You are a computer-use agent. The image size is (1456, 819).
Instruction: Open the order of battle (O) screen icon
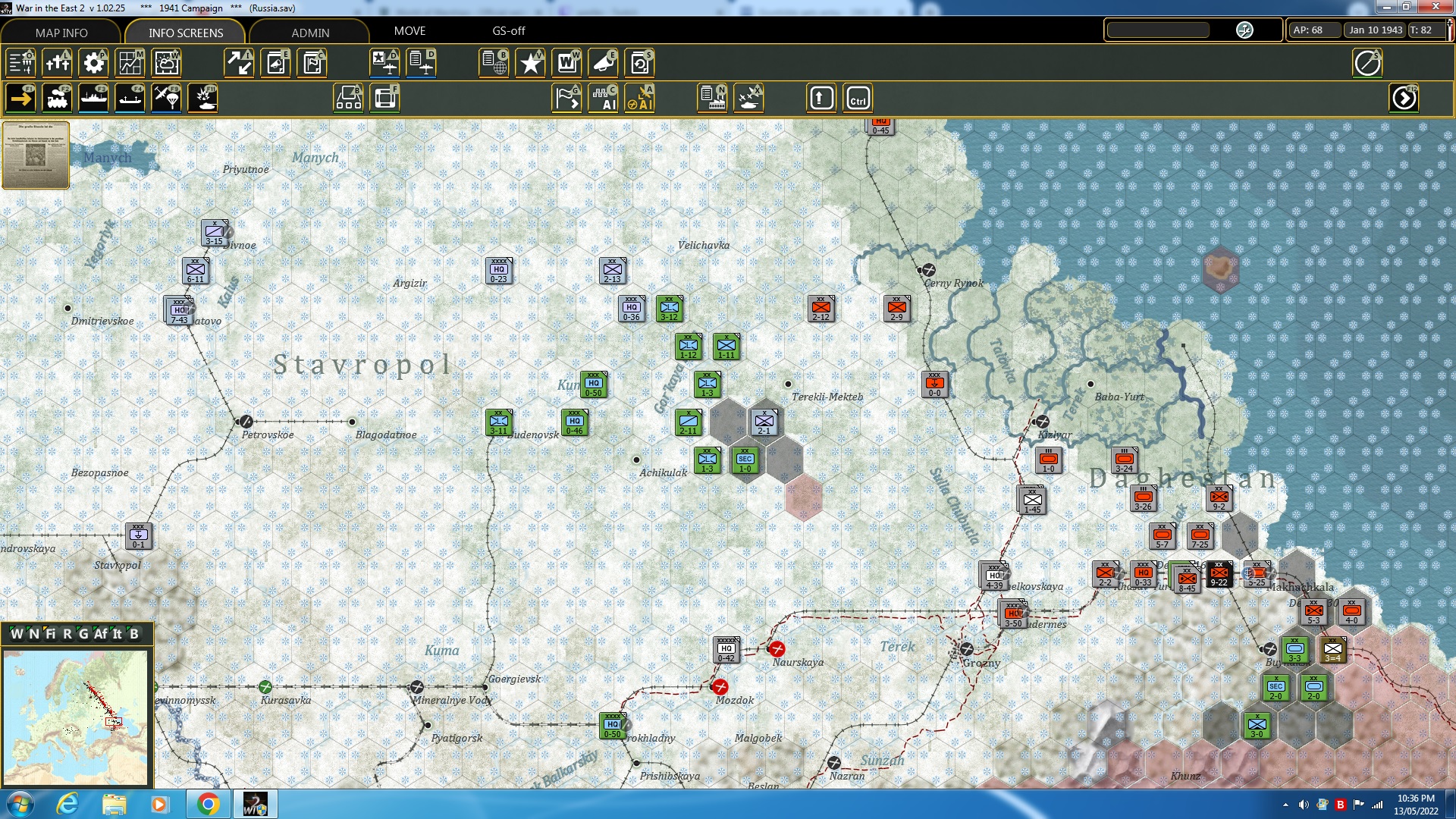point(20,63)
